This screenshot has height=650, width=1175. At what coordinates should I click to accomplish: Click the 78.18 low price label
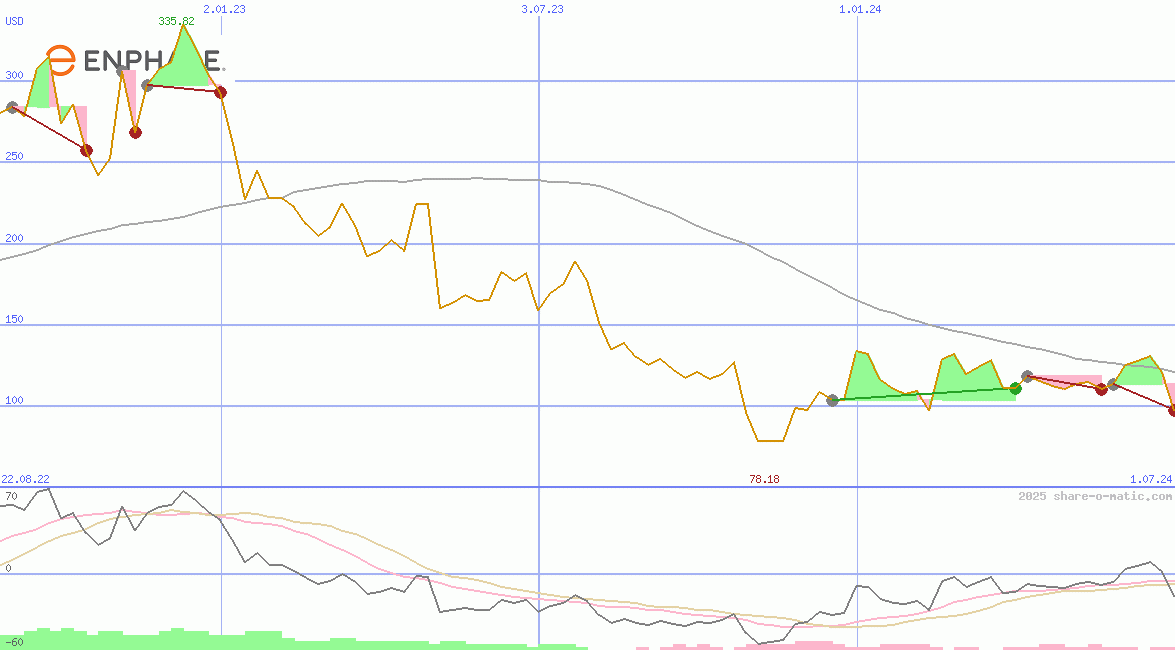(x=764, y=479)
